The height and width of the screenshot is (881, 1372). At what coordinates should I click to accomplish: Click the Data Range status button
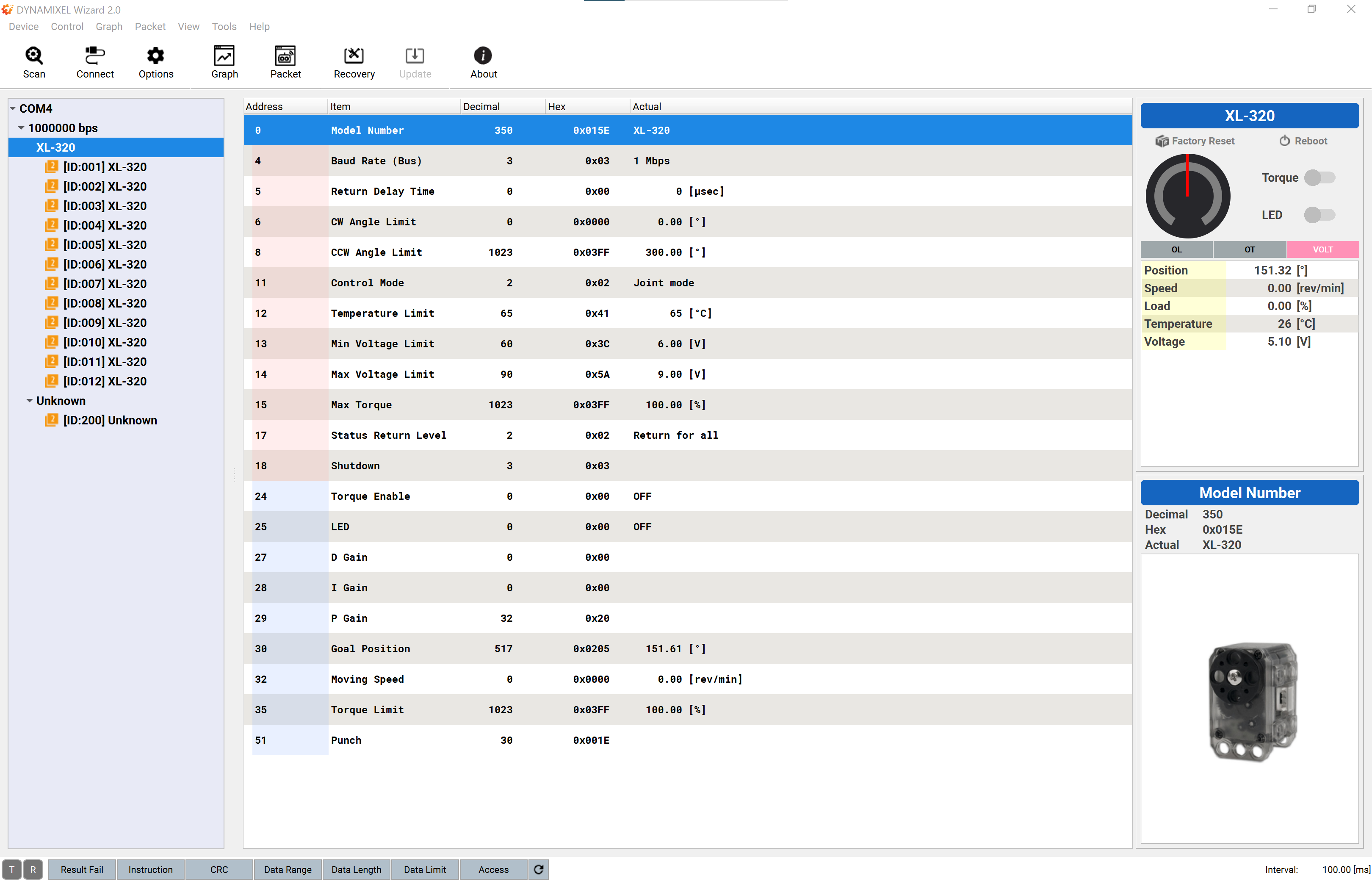coord(288,870)
